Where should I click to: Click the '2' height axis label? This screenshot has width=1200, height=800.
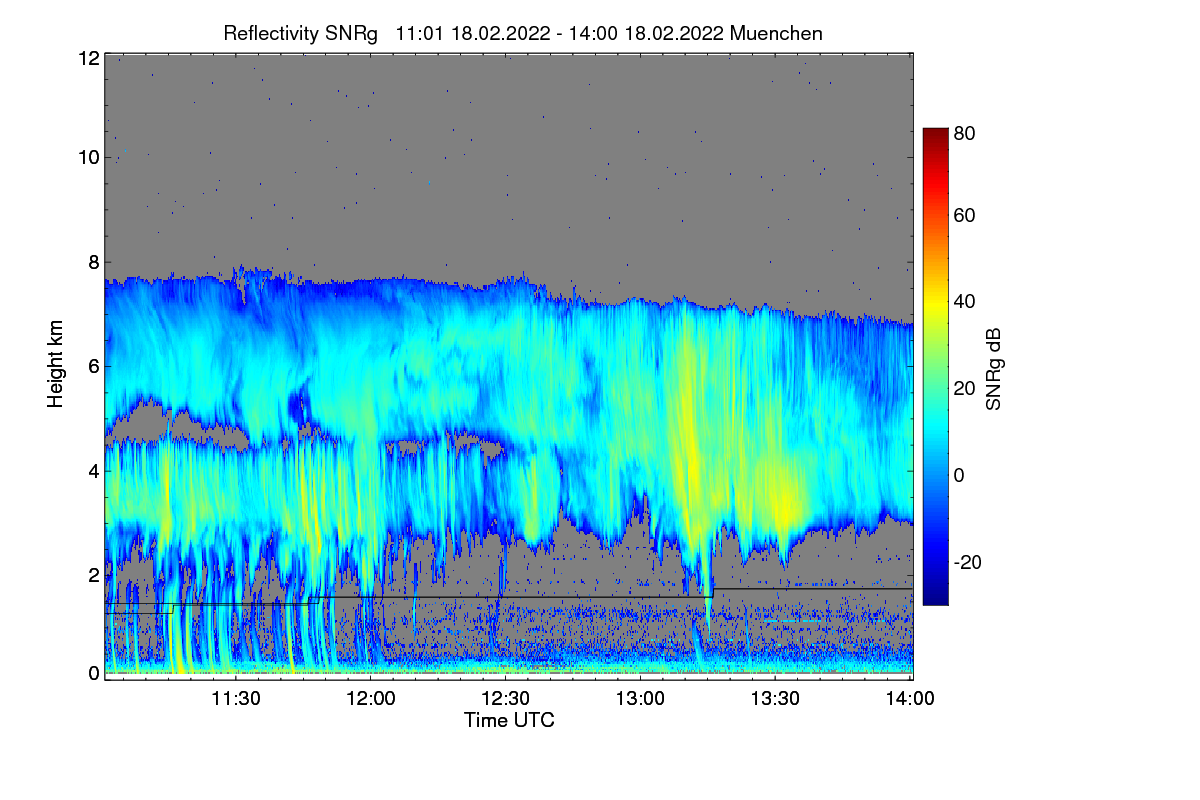[x=92, y=575]
